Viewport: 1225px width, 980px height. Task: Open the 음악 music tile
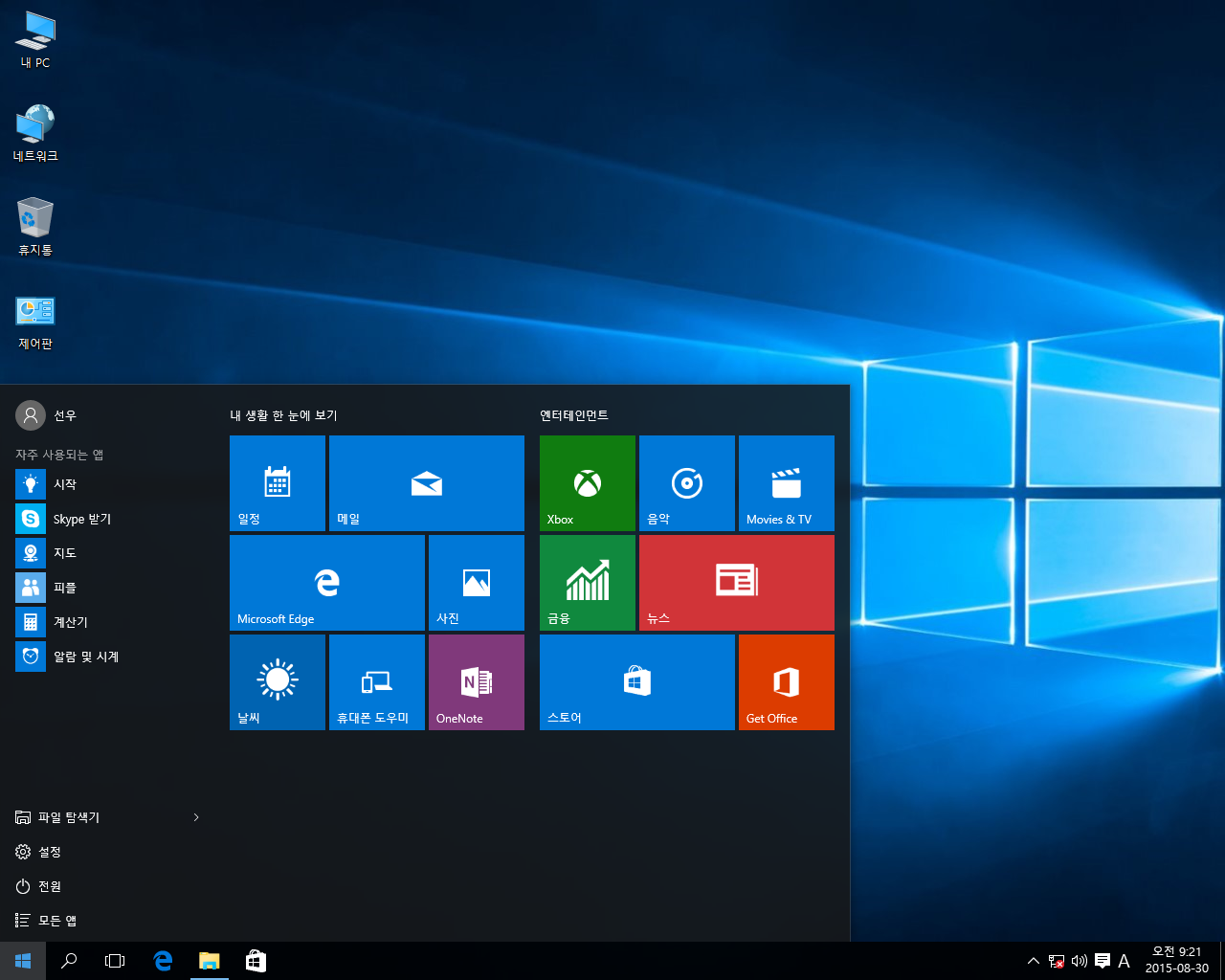click(687, 483)
